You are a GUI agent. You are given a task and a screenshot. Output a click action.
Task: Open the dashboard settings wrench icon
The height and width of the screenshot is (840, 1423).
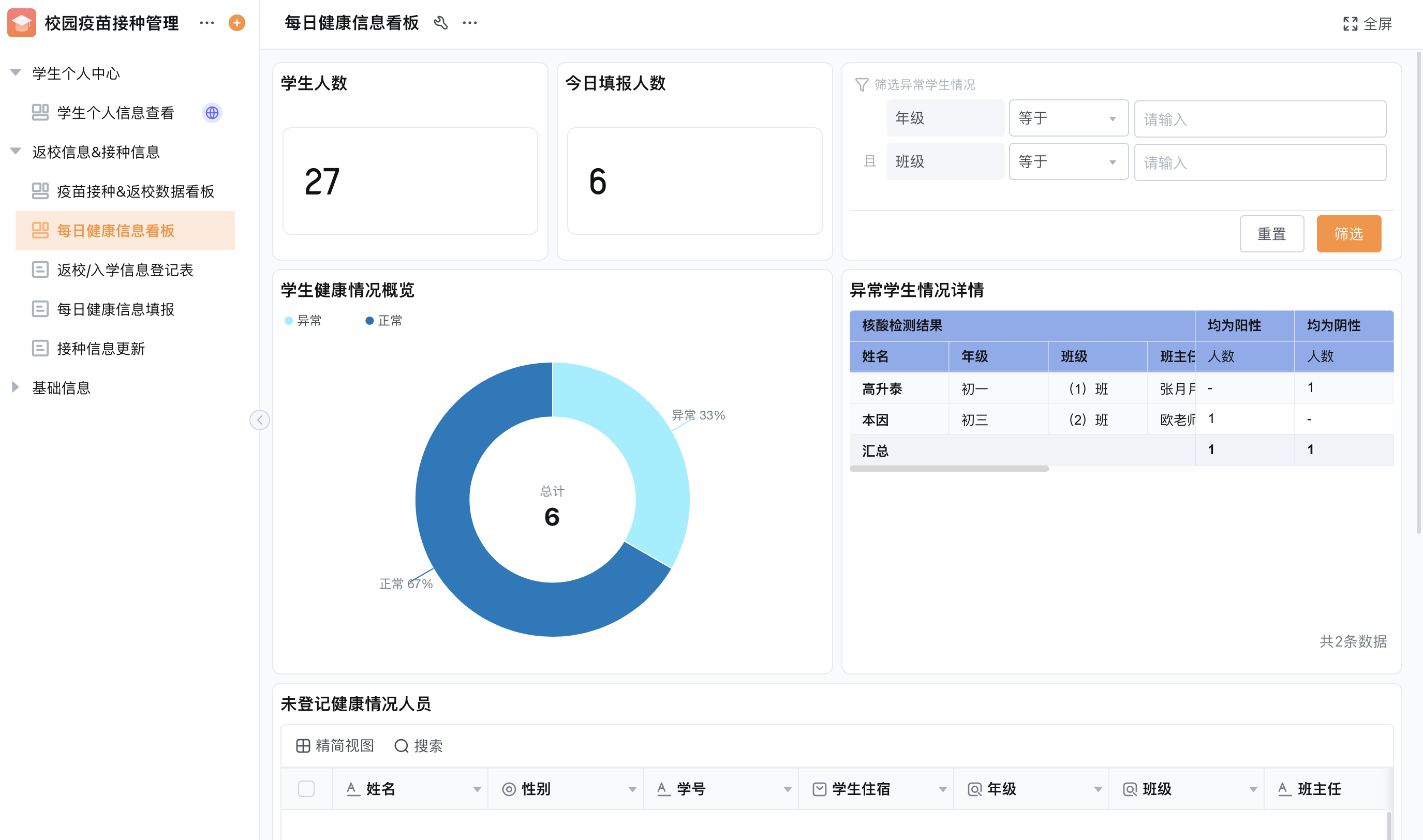coord(440,23)
